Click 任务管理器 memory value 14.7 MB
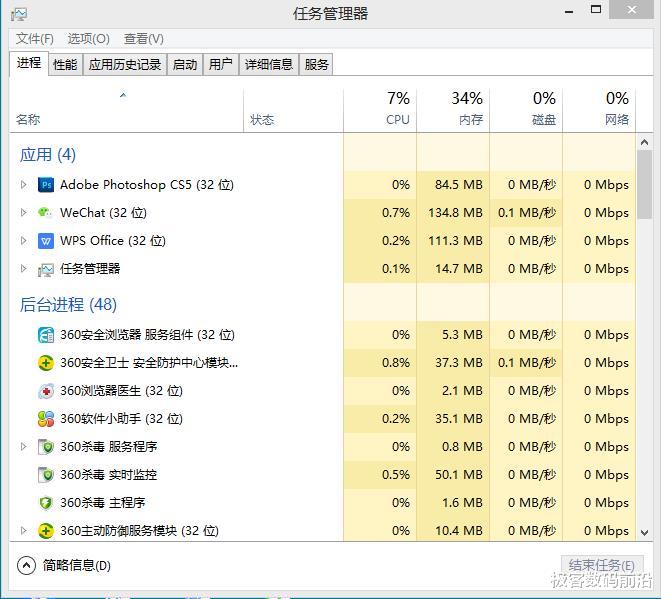The height and width of the screenshot is (599, 661). tap(459, 269)
